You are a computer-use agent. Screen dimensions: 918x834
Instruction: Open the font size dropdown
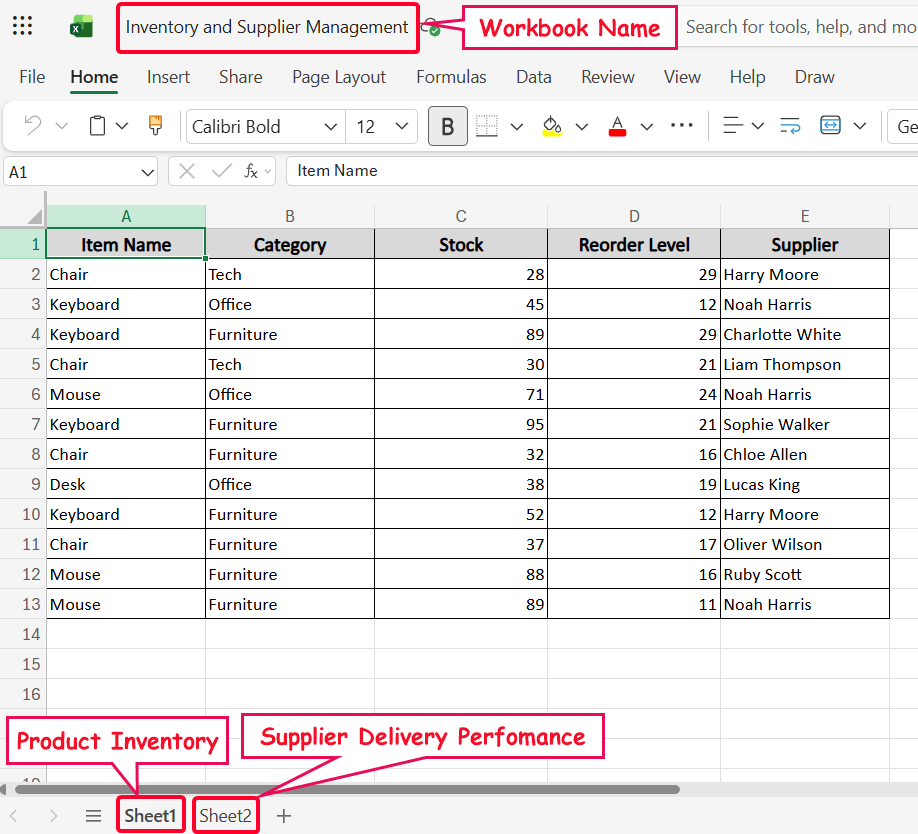pyautogui.click(x=402, y=126)
